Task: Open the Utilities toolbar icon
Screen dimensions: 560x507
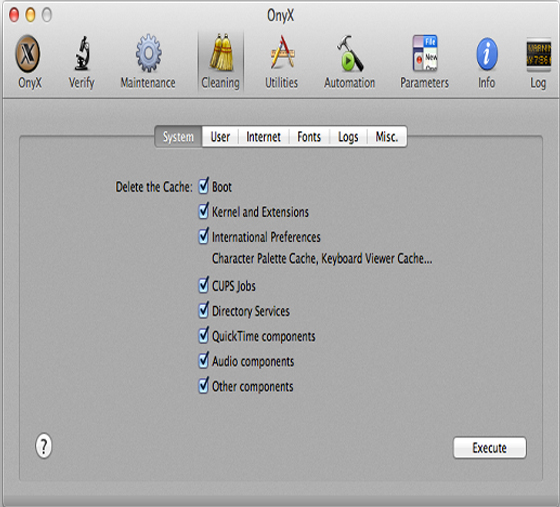Action: (282, 53)
